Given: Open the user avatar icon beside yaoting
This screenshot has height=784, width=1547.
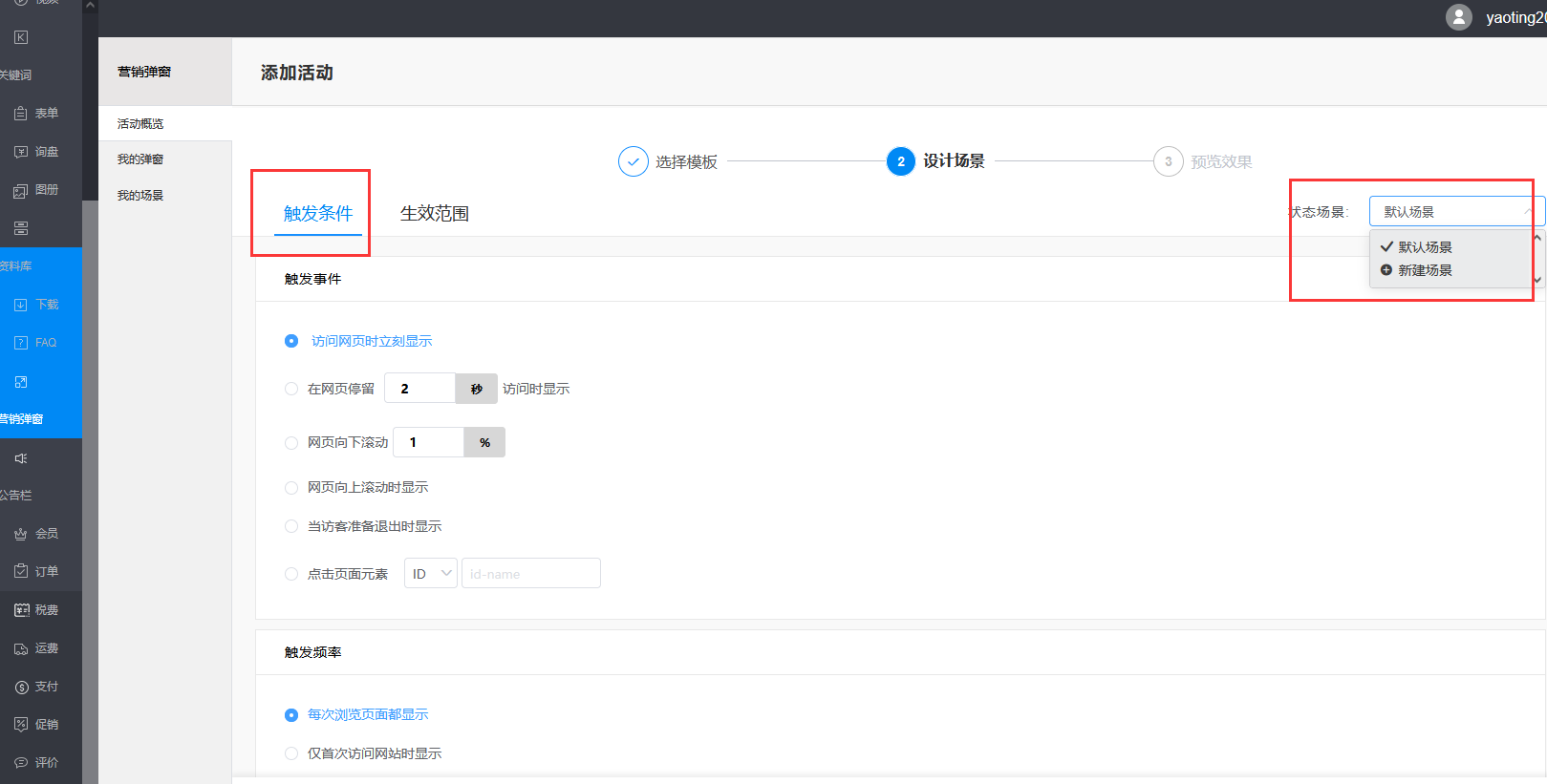Looking at the screenshot, I should (1458, 17).
